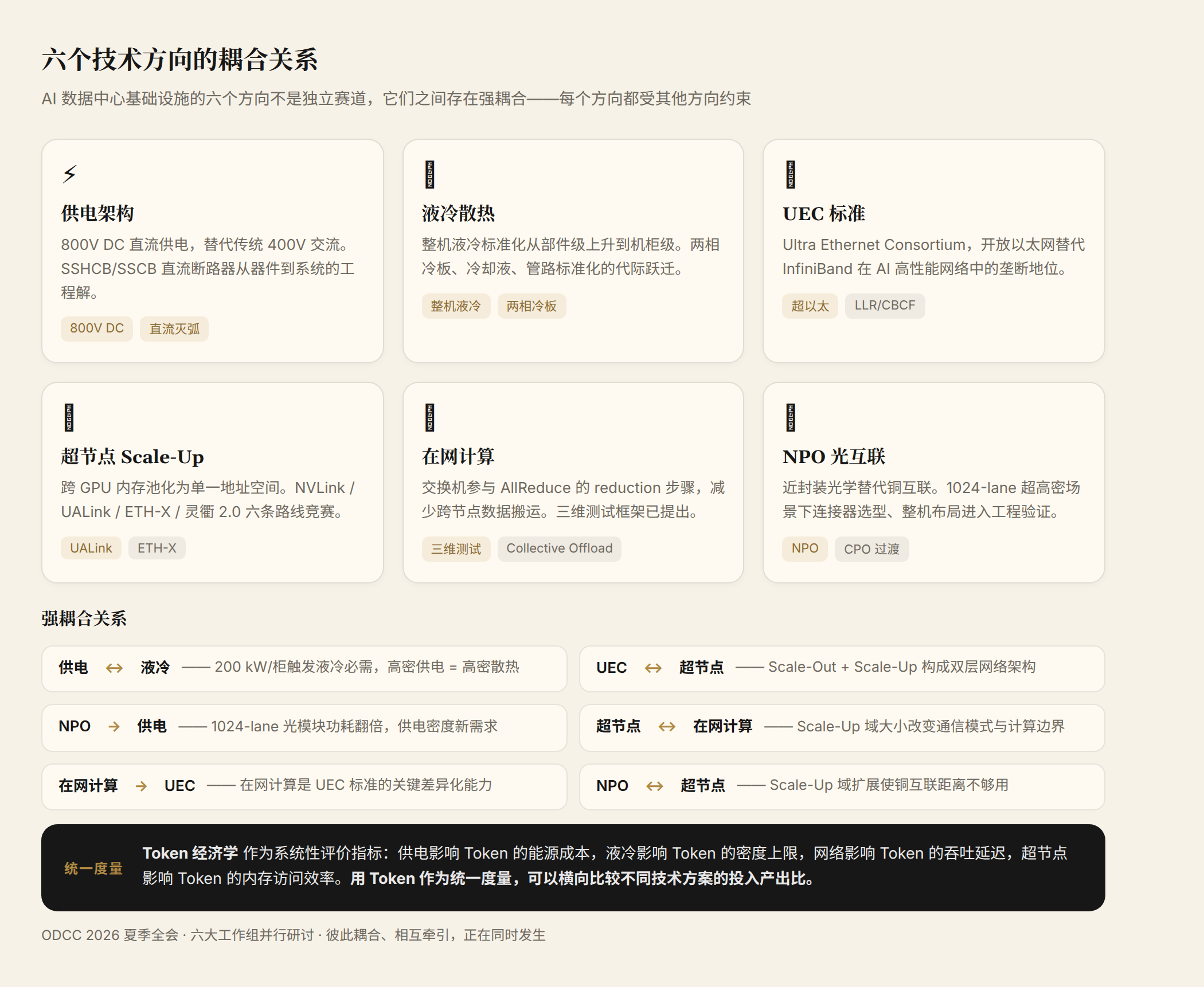
Task: Click the page title 六个技术方向的耦合关系
Action: [179, 59]
